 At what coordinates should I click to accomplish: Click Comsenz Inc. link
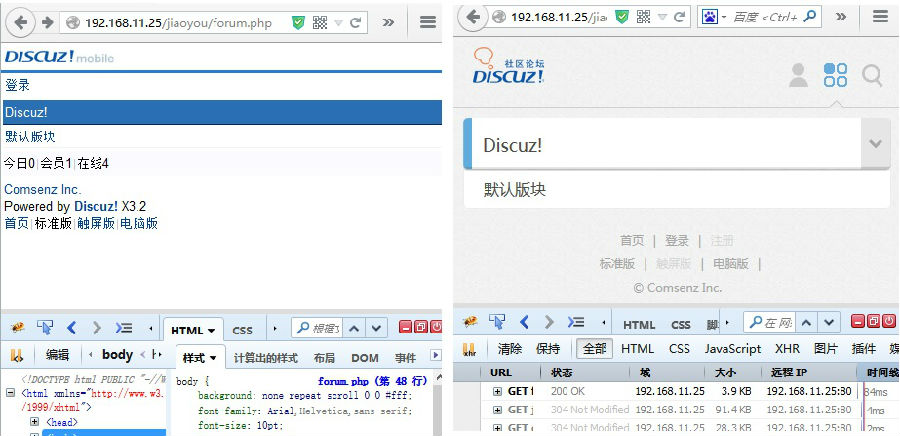pos(42,189)
